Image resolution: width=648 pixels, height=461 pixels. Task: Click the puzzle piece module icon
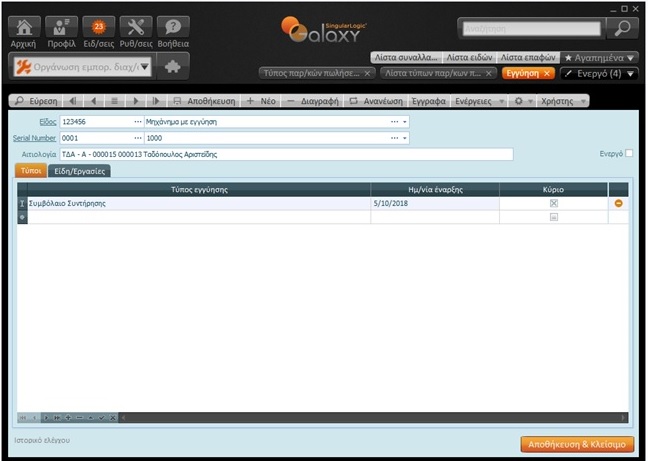[173, 67]
